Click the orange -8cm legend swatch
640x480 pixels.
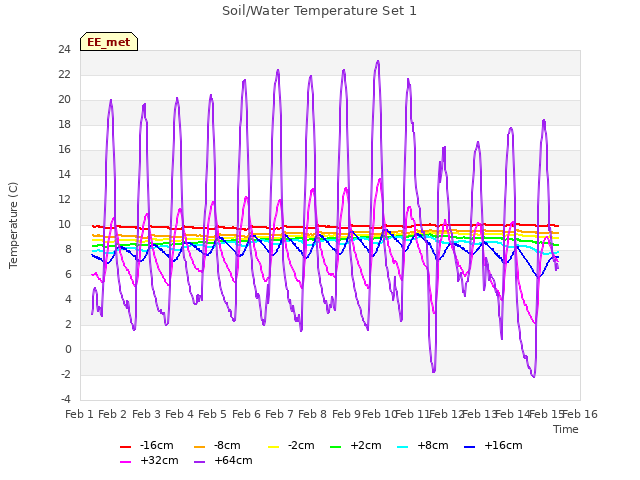pos(199,447)
